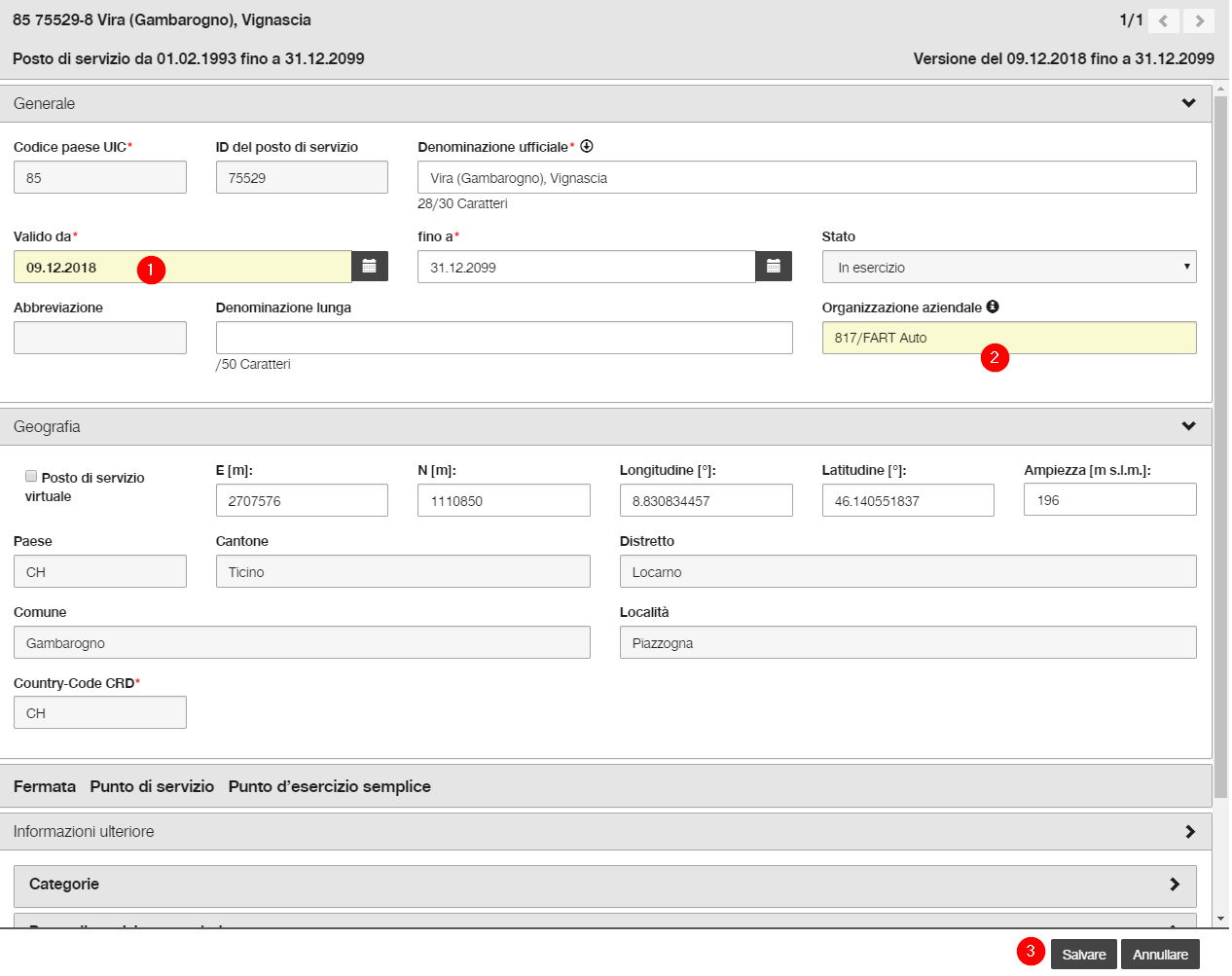Viewport: 1232px width, 976px height.
Task: Go to previous version arrow
Action: pyautogui.click(x=1164, y=20)
